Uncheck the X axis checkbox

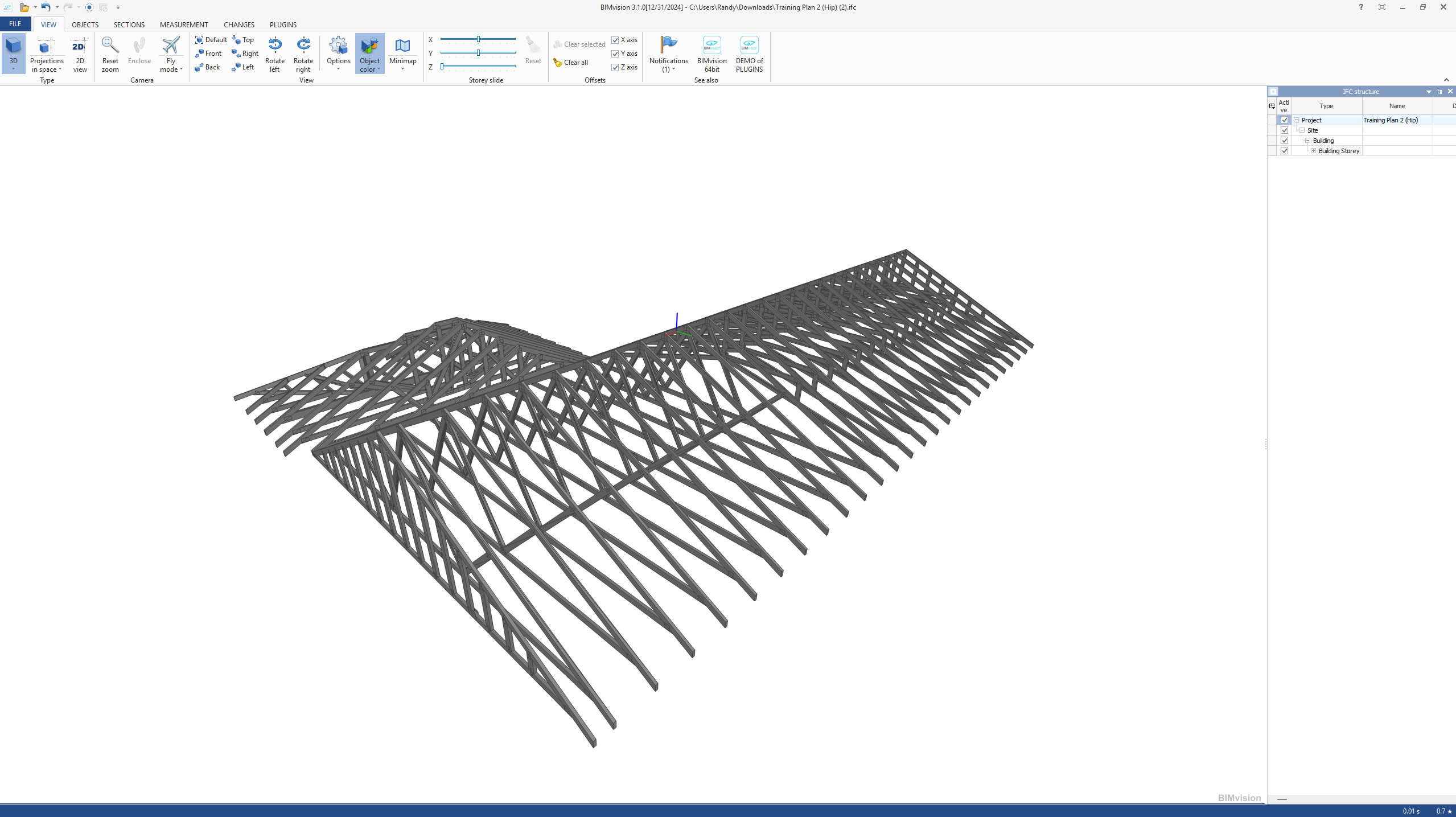(615, 40)
